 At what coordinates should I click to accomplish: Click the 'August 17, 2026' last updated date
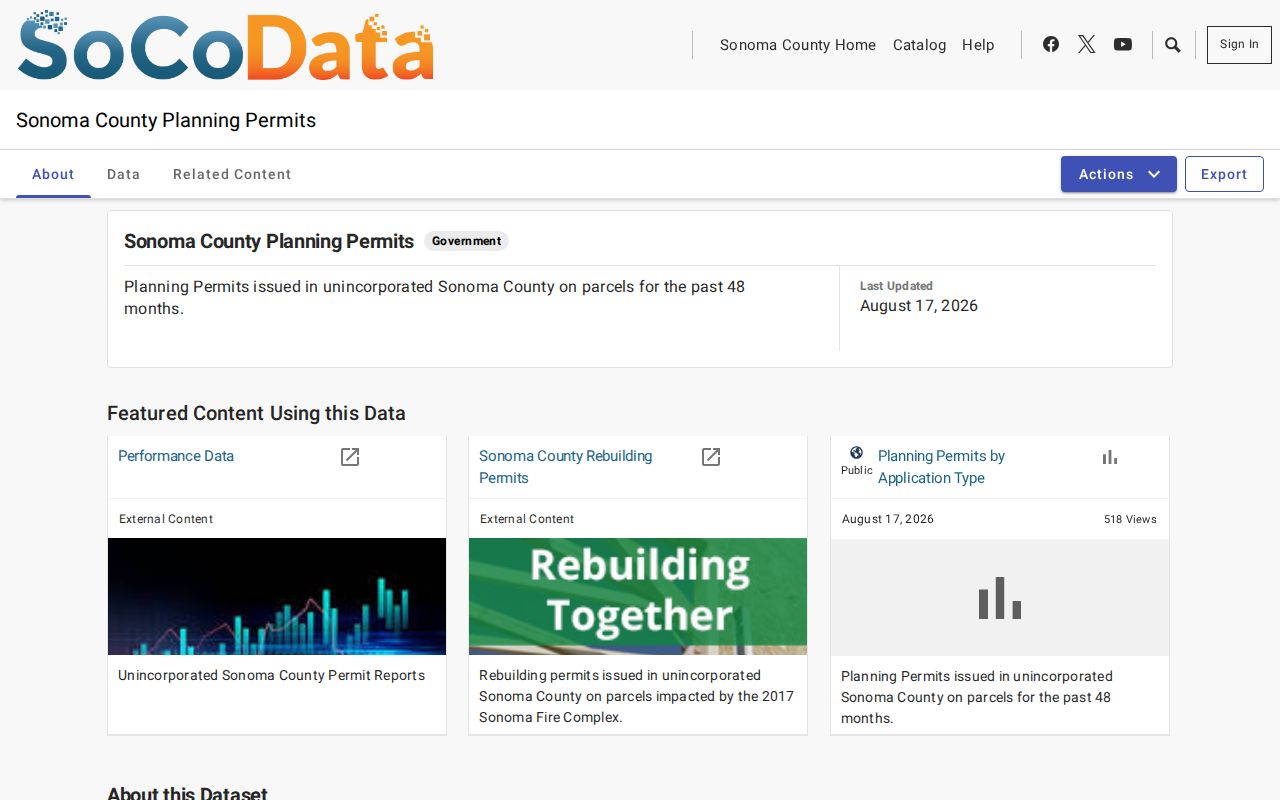919,306
